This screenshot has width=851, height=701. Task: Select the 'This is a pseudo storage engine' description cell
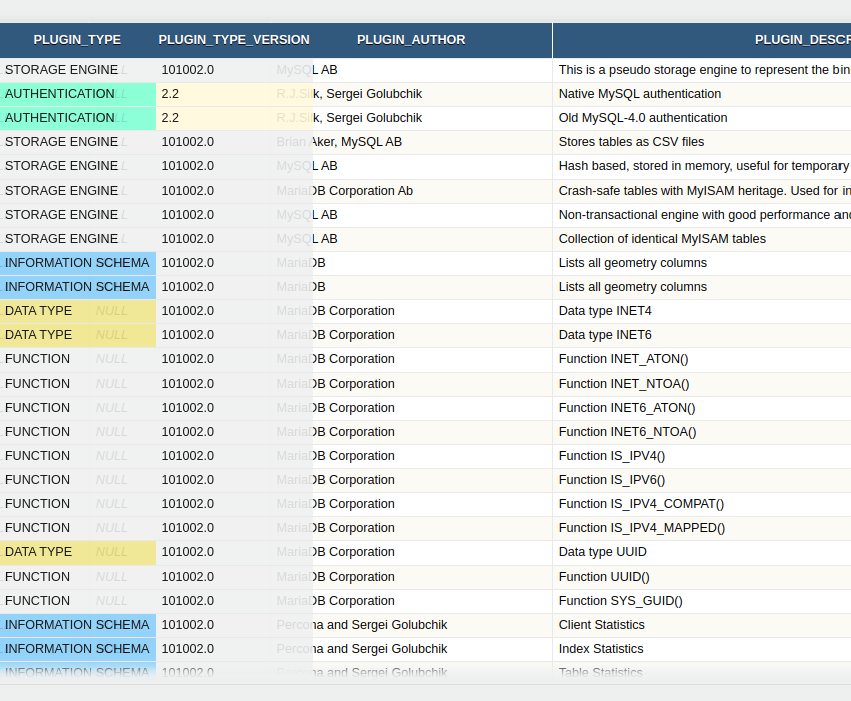[x=703, y=70]
